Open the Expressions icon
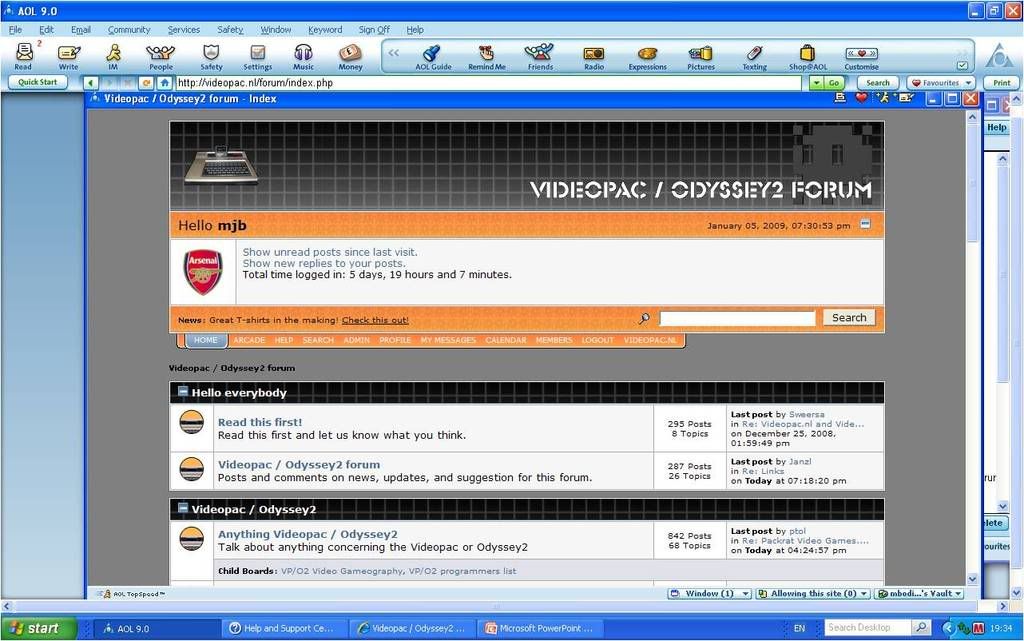 point(647,56)
